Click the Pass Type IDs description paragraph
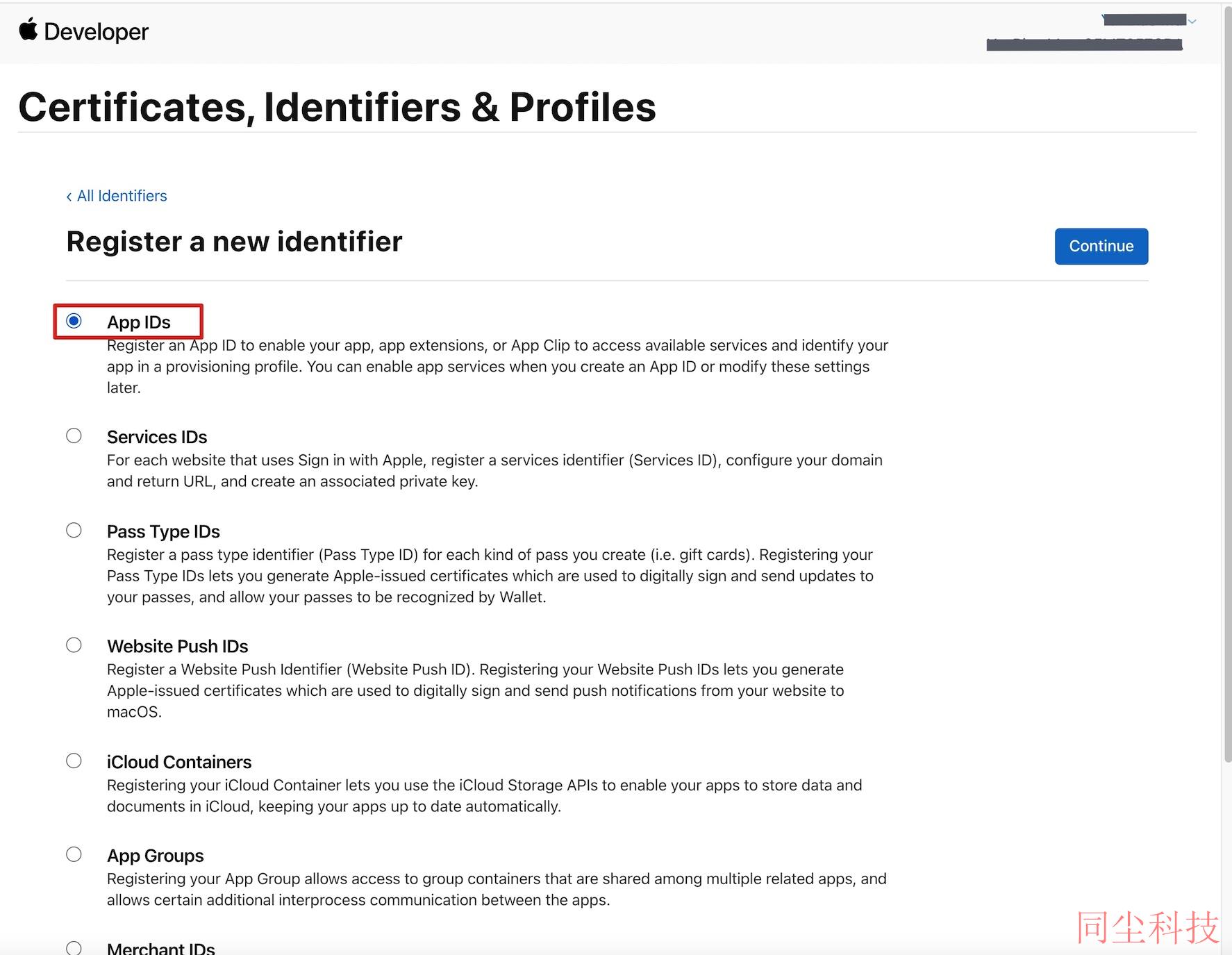Image resolution: width=1232 pixels, height=955 pixels. click(490, 576)
